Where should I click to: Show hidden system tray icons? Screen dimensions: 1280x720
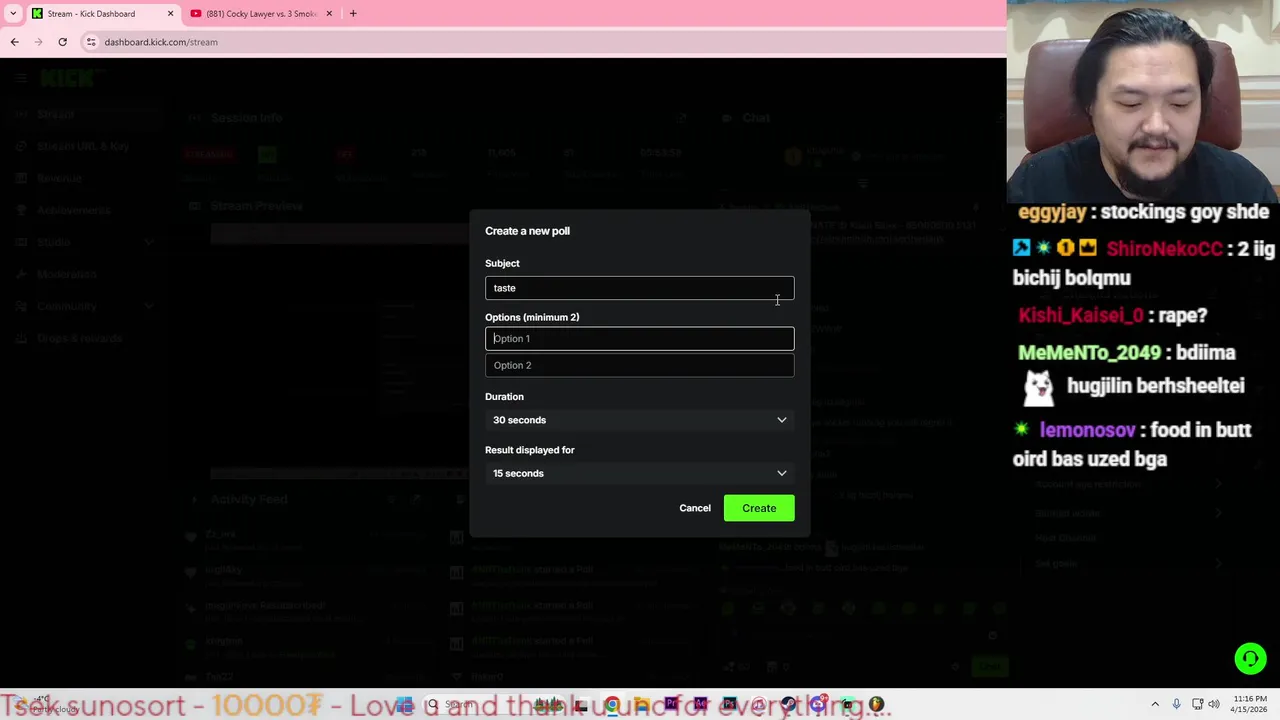point(1155,705)
